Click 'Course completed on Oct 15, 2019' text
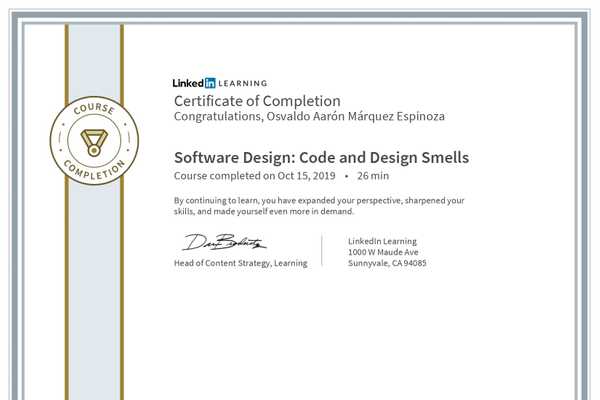The image size is (600, 400). pos(254,176)
